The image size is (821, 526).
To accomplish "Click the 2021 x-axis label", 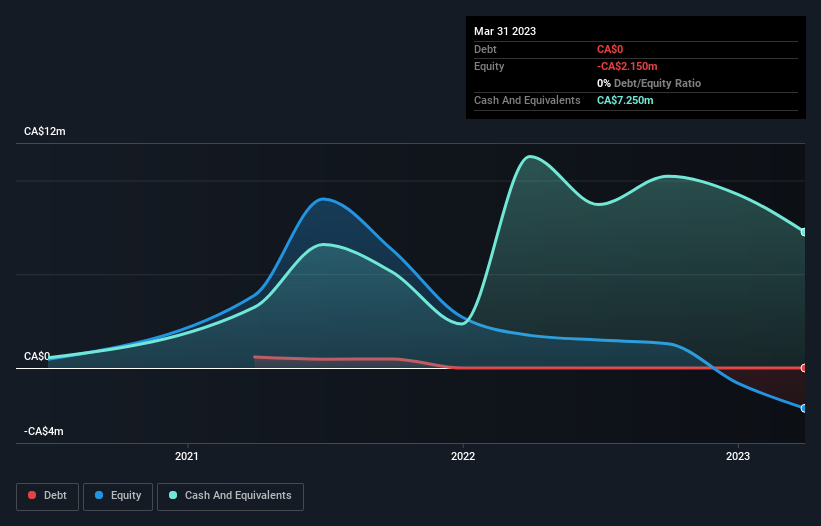I will (187, 456).
